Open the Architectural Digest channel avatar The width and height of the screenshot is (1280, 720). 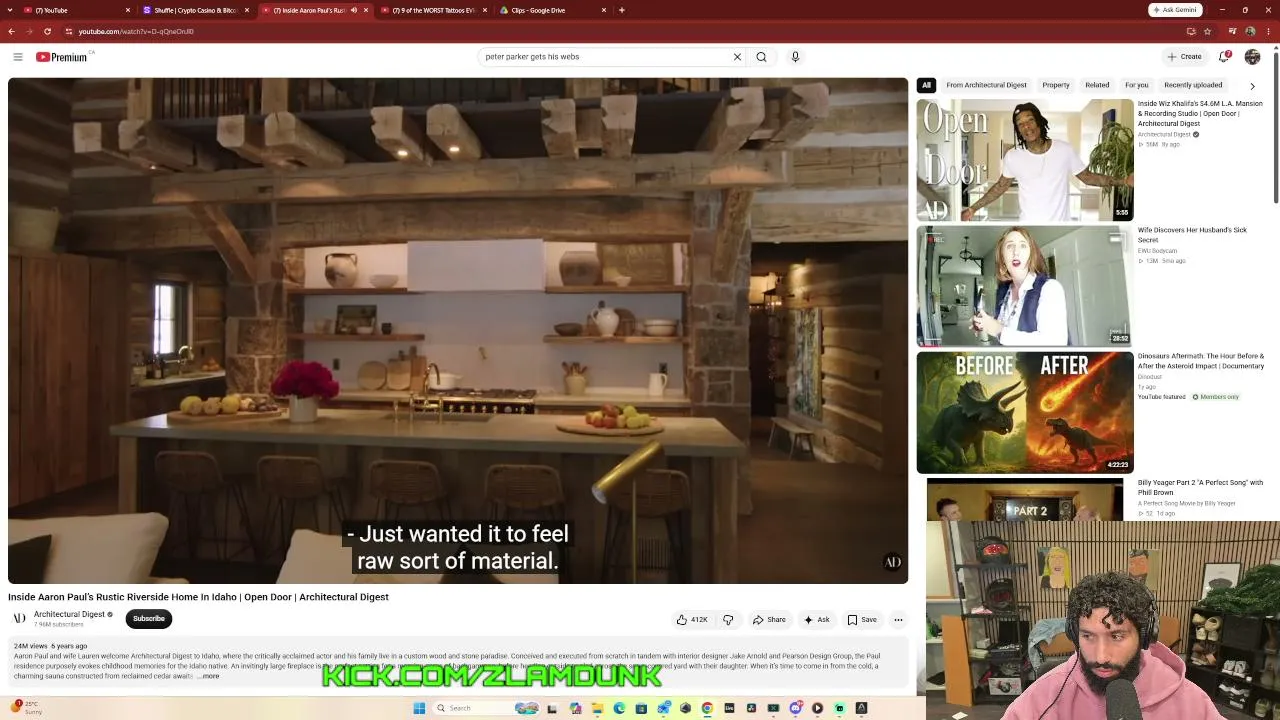[x=19, y=619]
